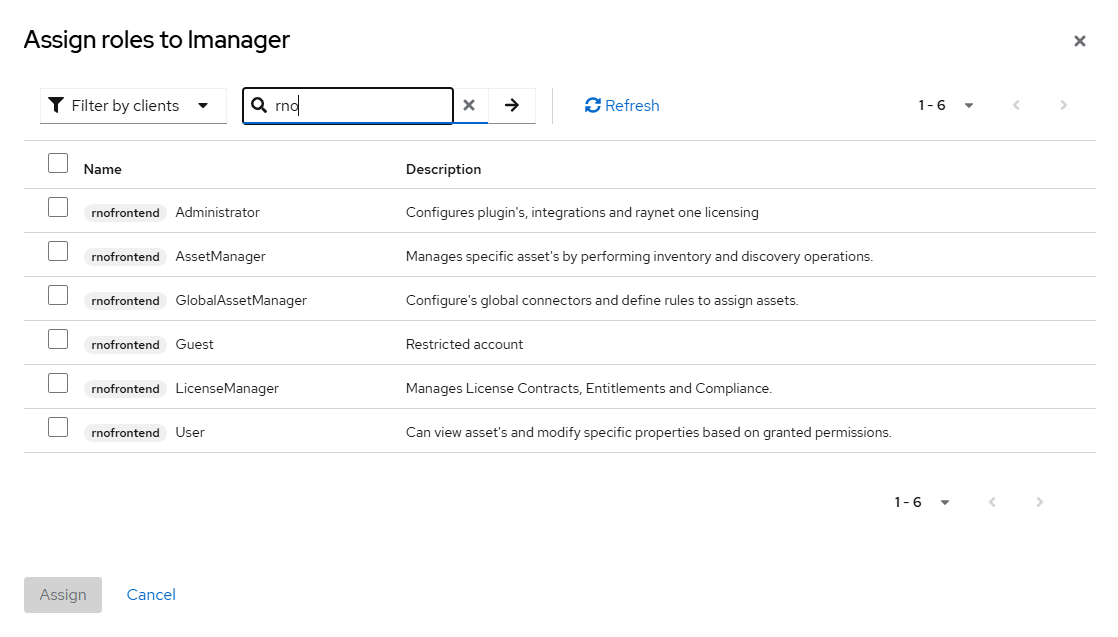Click the rnofrontend badge beside User
This screenshot has width=1118, height=637.
point(125,433)
